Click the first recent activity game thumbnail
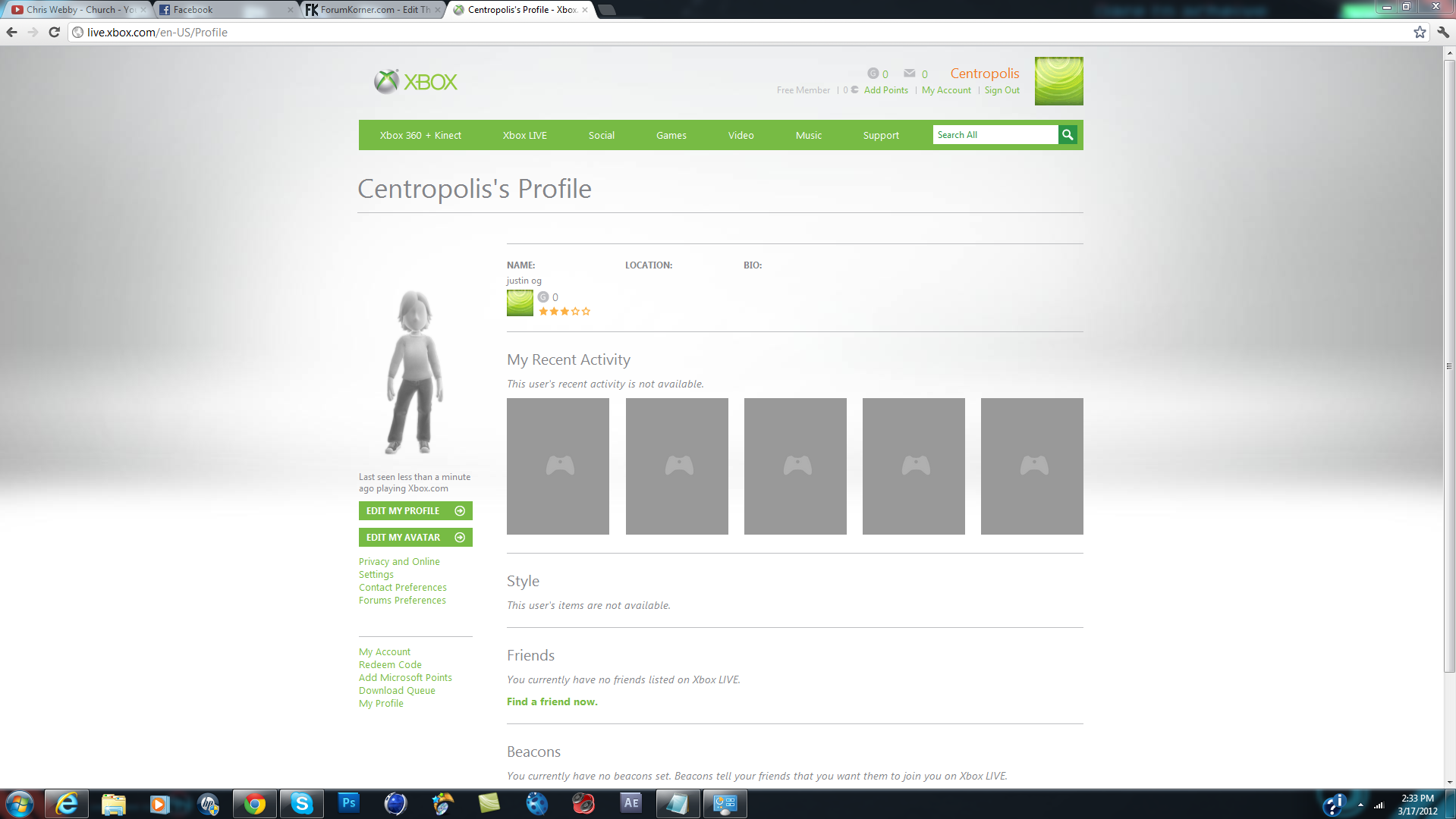 [x=558, y=466]
